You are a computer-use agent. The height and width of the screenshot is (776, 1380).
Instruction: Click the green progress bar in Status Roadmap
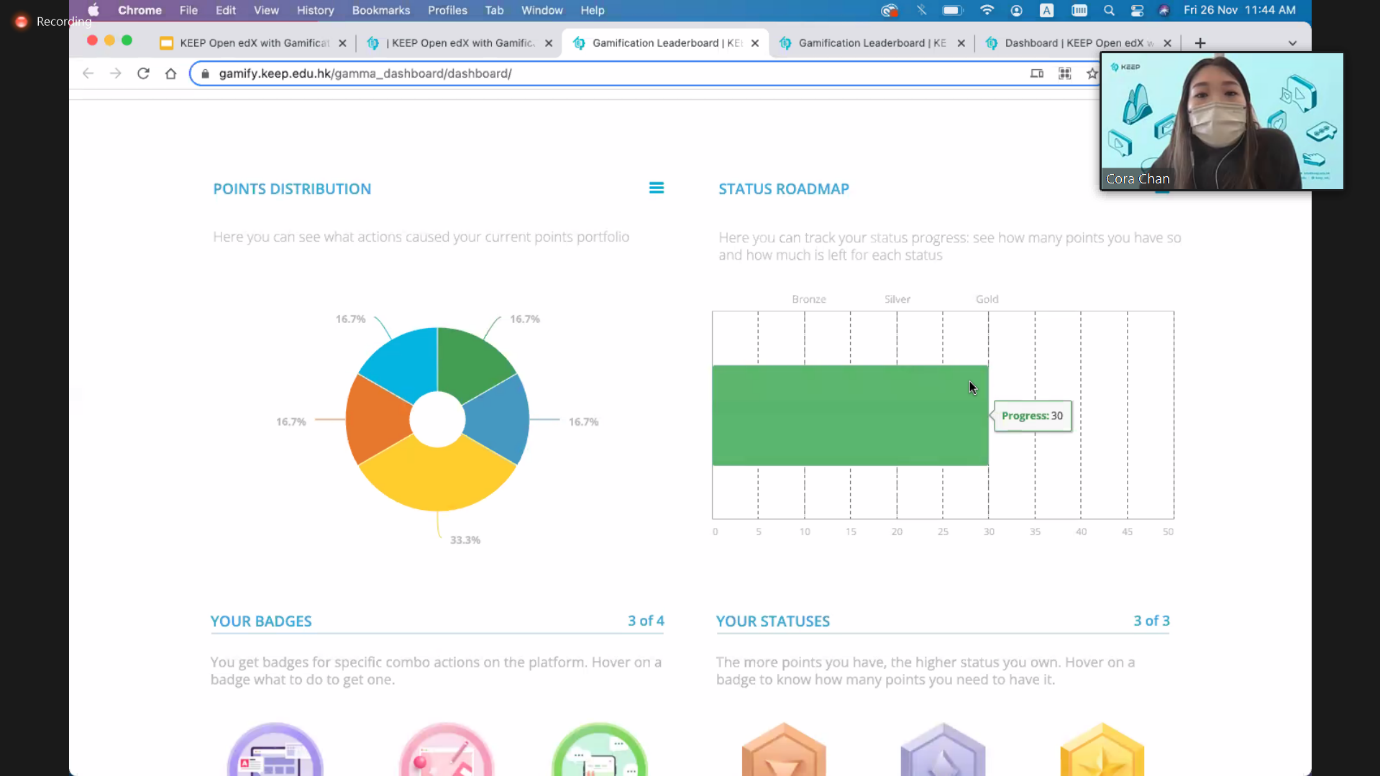coord(850,415)
